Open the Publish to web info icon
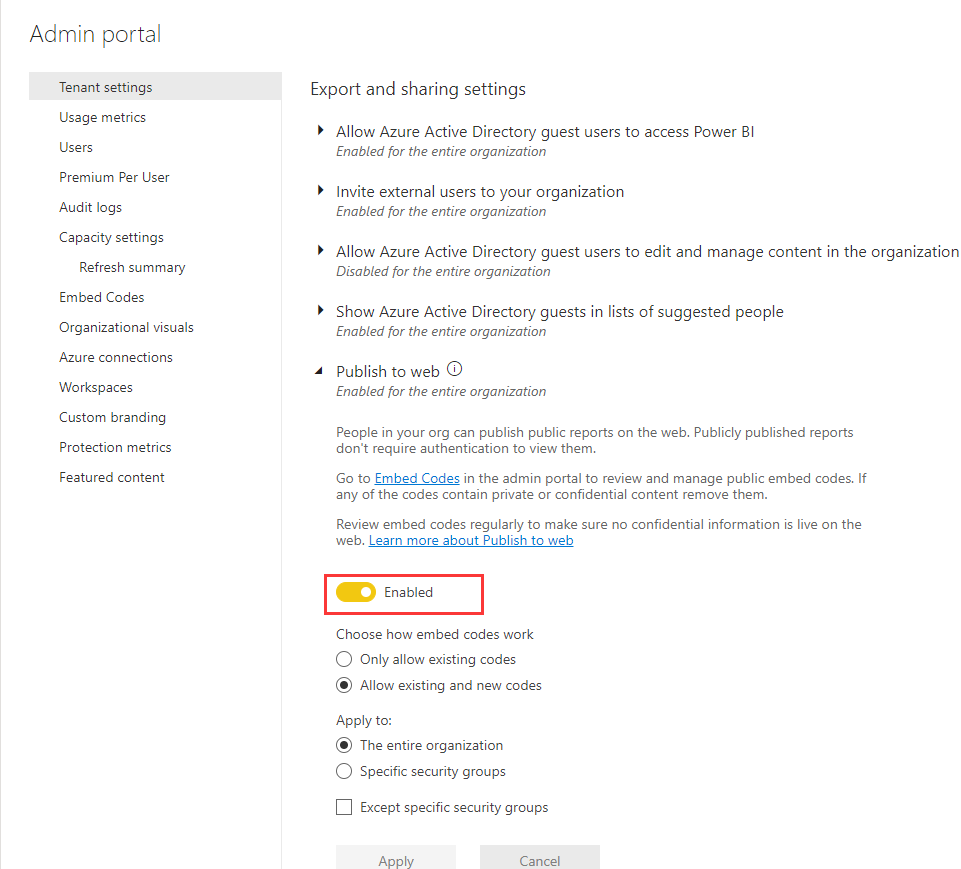Screen dimensions: 961x869 pyautogui.click(x=455, y=368)
